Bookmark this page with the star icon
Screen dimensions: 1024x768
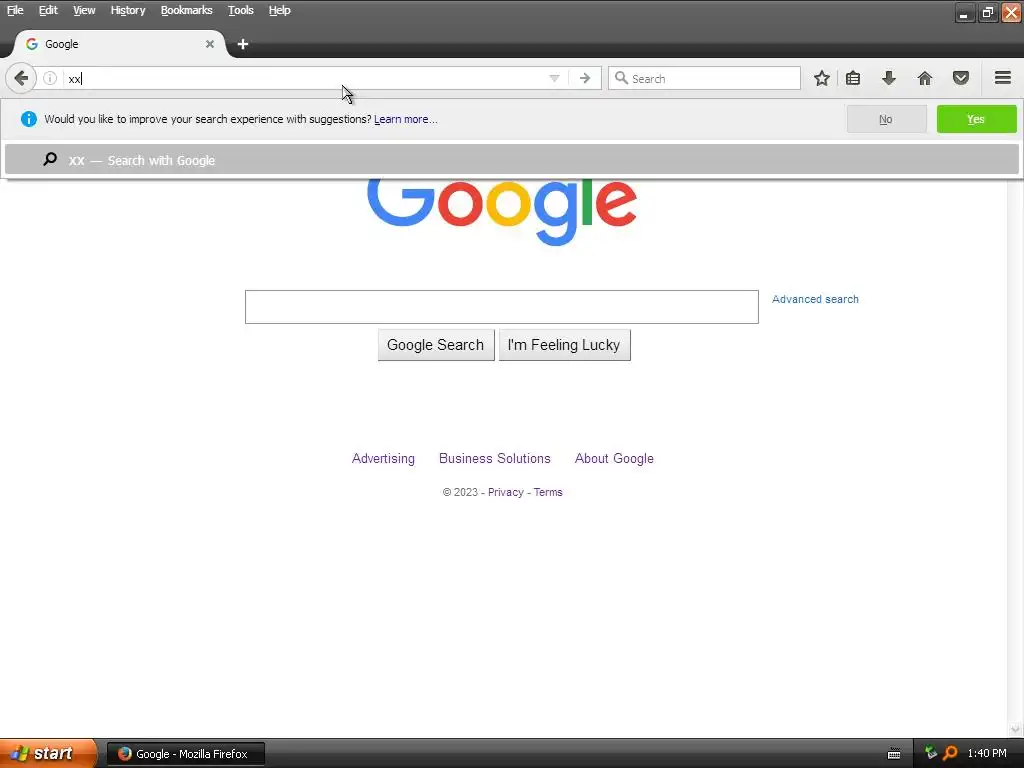822,78
